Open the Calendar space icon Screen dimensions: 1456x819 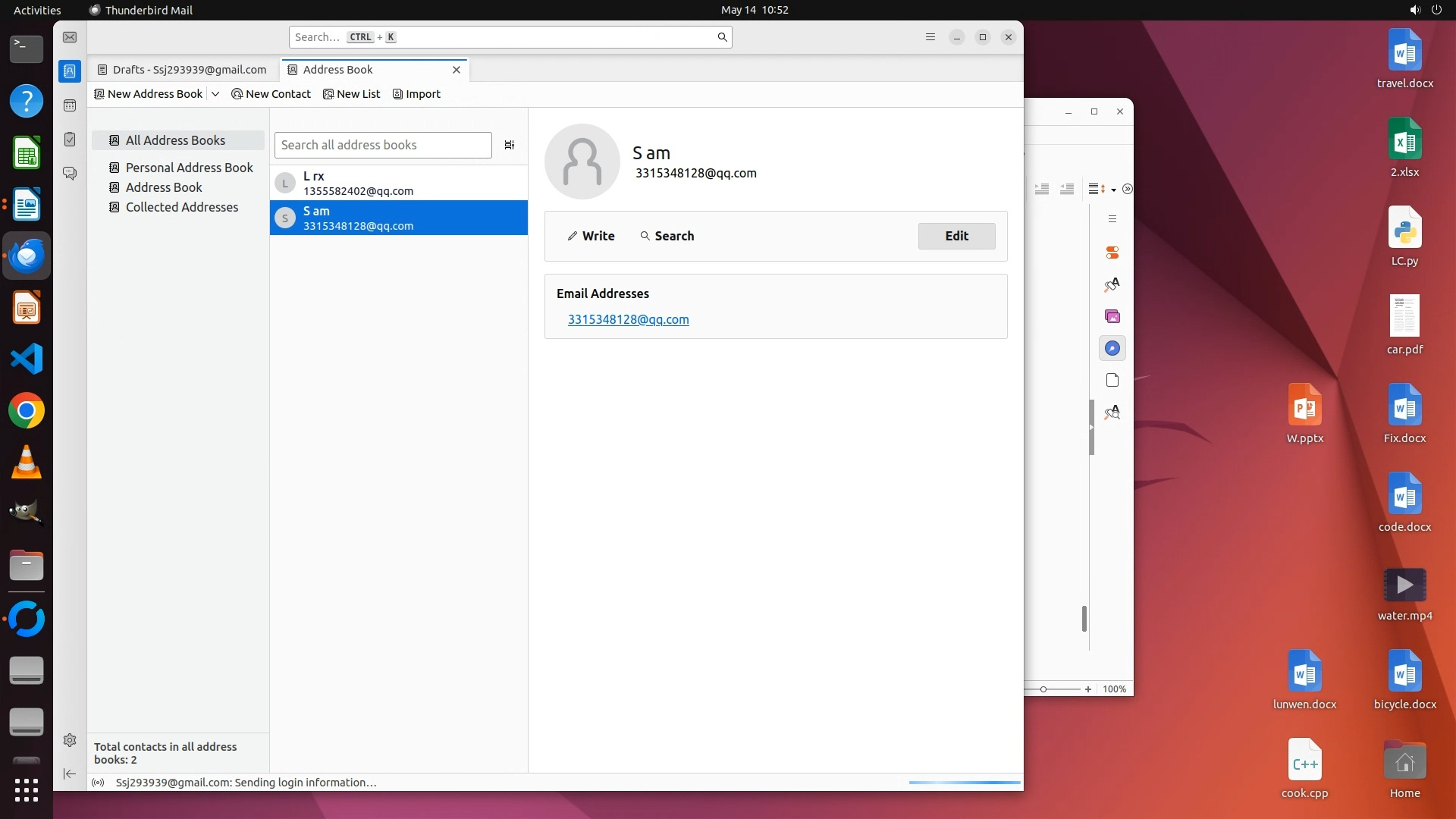pyautogui.click(x=70, y=105)
